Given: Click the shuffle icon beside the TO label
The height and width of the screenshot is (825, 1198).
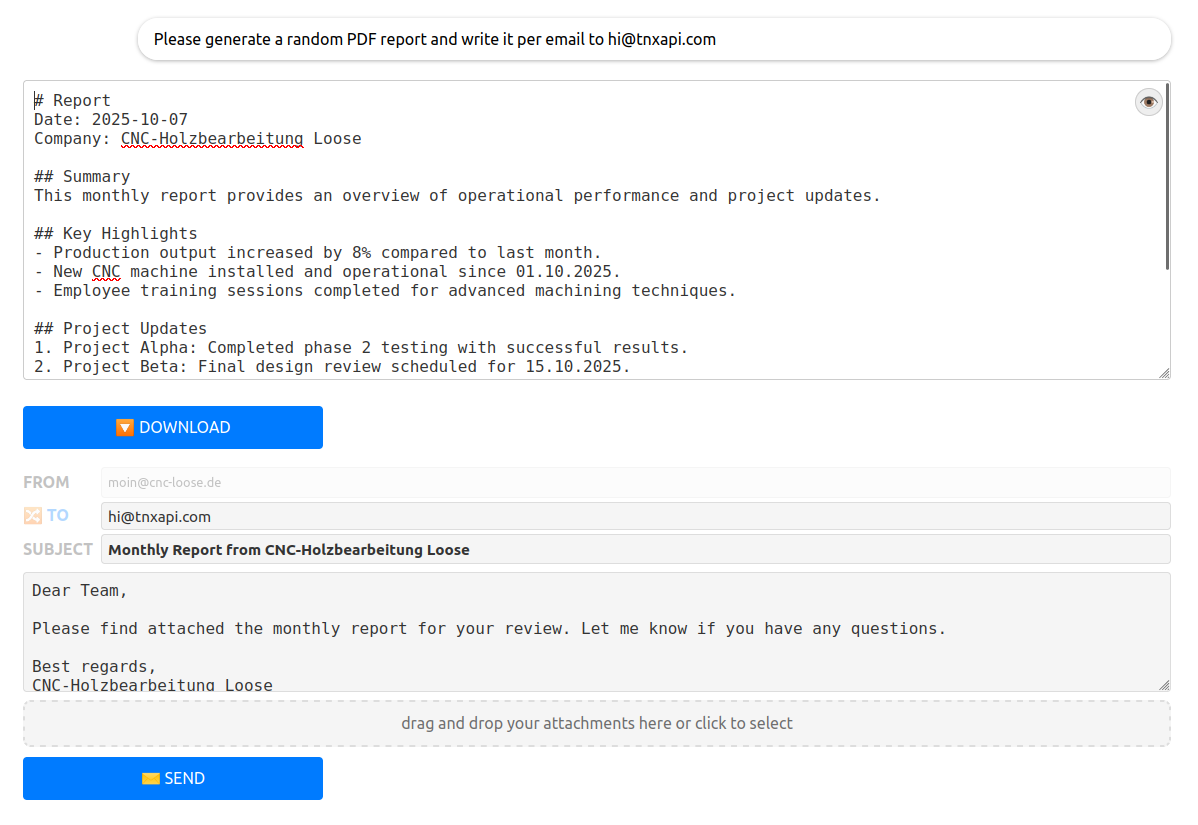Looking at the screenshot, I should (33, 516).
